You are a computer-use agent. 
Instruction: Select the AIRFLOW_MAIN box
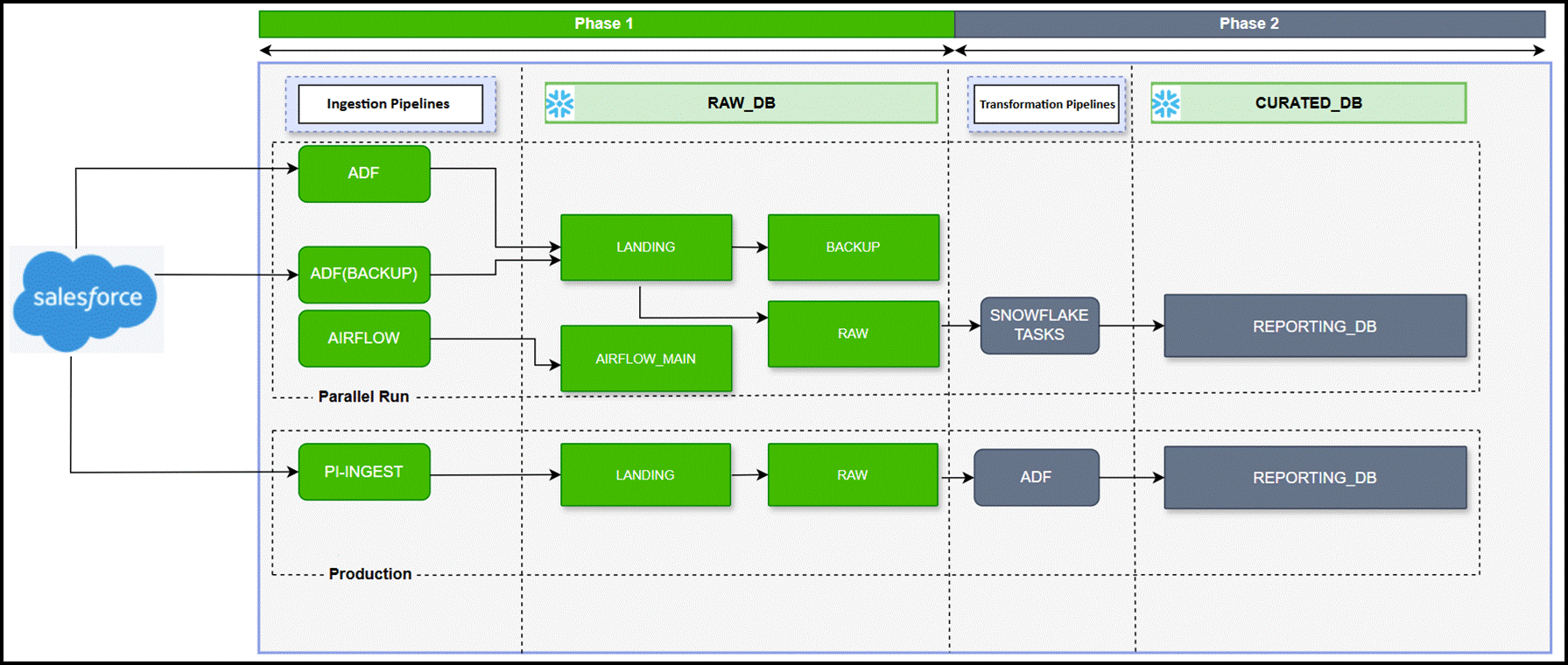pos(646,359)
